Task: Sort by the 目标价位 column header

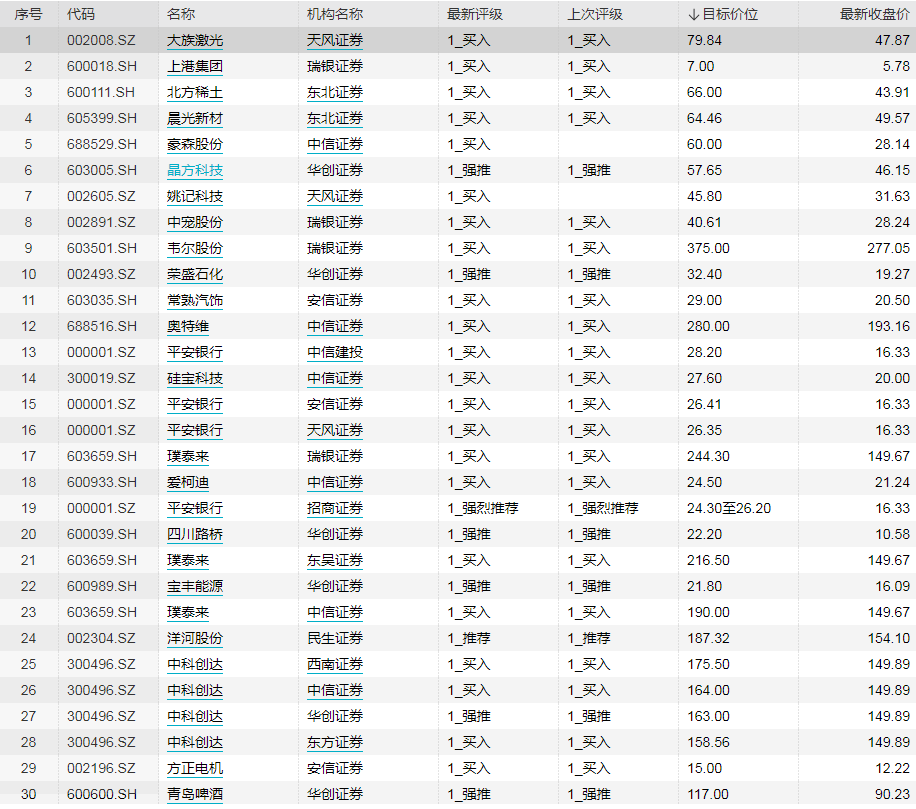Action: pos(723,14)
